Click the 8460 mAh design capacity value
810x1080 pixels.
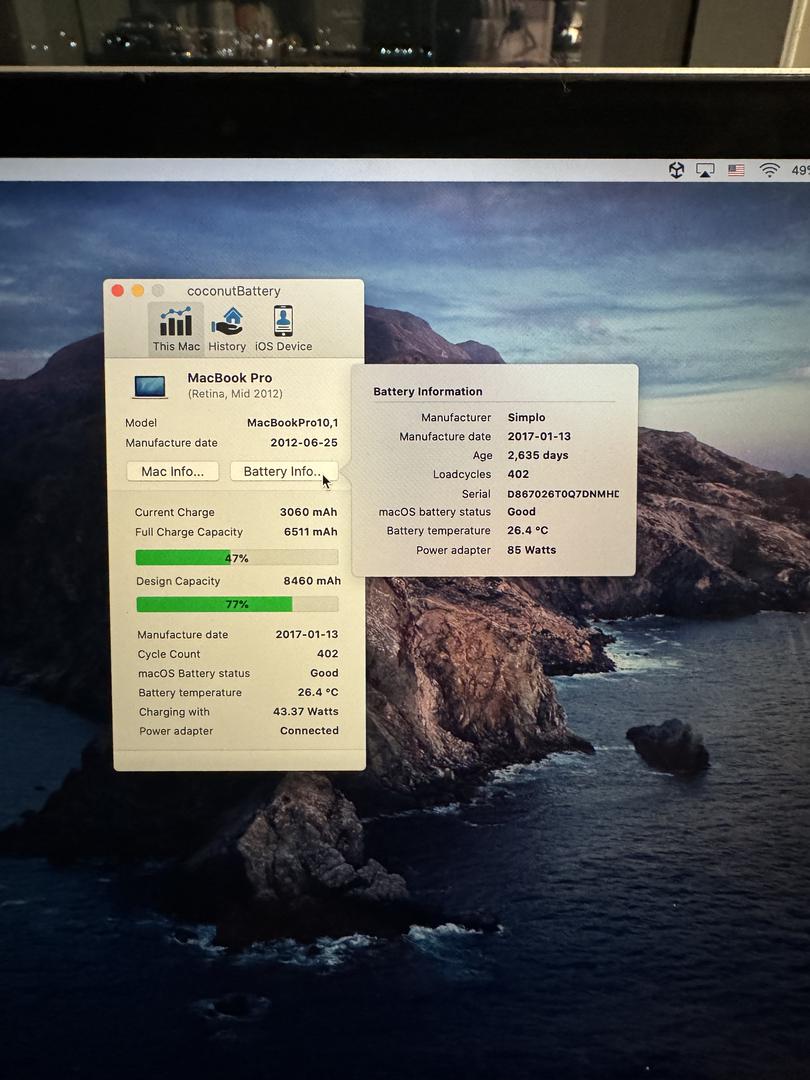[312, 581]
